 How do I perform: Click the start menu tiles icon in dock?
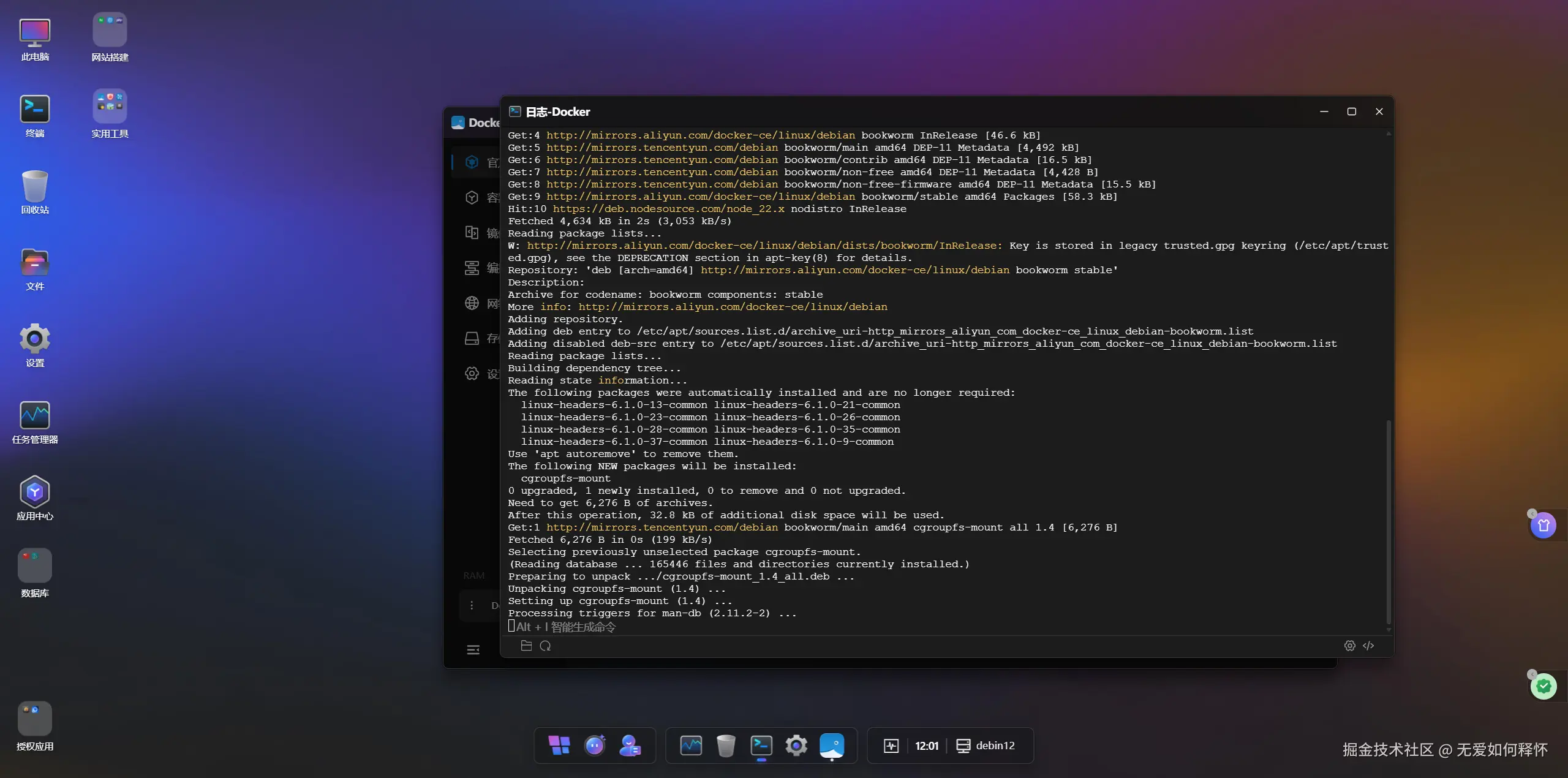click(x=559, y=746)
